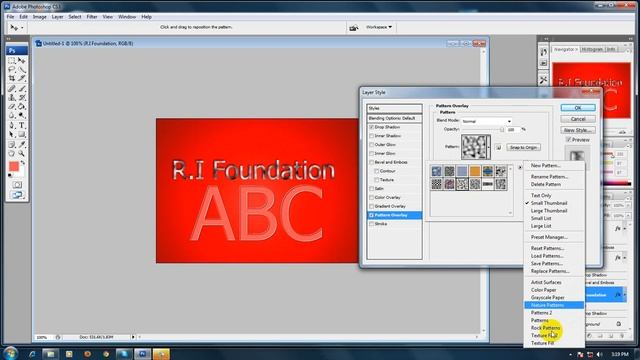640x360 pixels.
Task: Select the Healing Brush tool
Action: pos(12,89)
